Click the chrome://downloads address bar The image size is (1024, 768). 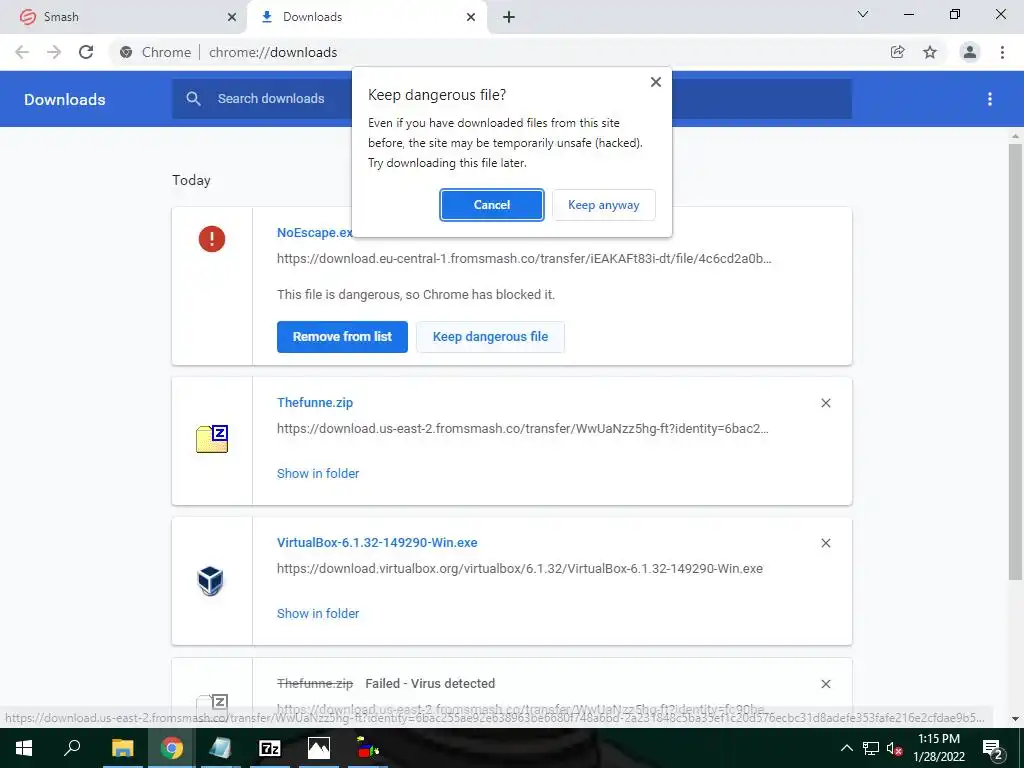[272, 52]
